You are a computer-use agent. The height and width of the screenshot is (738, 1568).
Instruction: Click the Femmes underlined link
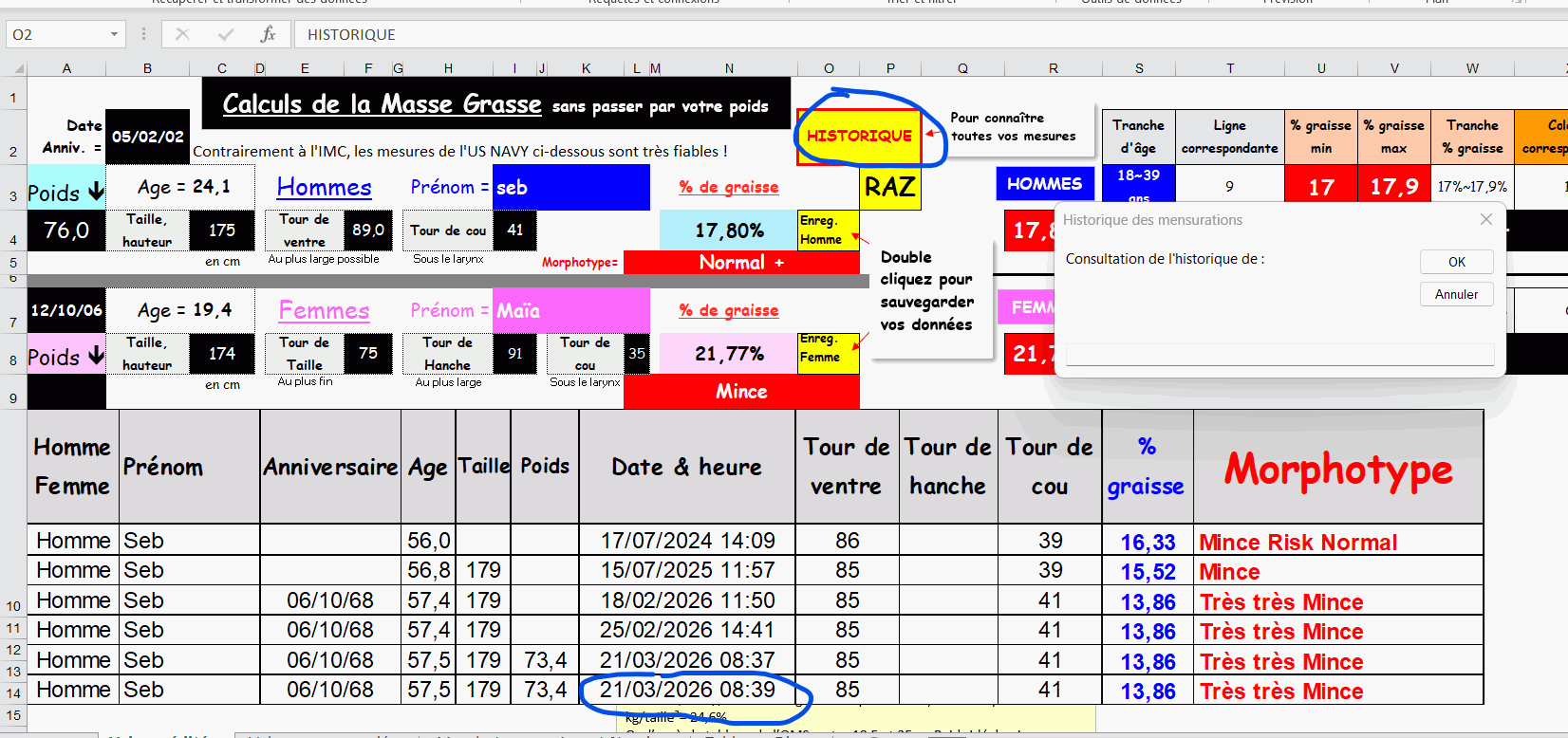pos(324,310)
